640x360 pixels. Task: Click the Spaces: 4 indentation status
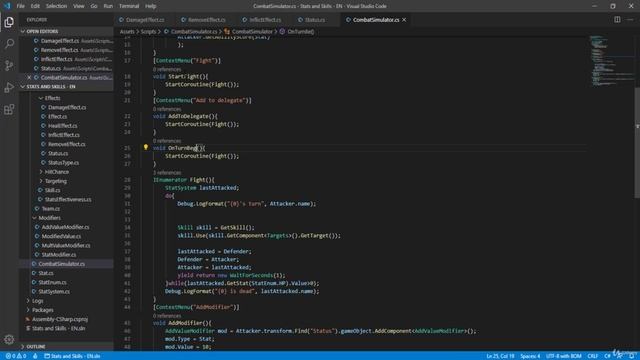[x=530, y=356]
